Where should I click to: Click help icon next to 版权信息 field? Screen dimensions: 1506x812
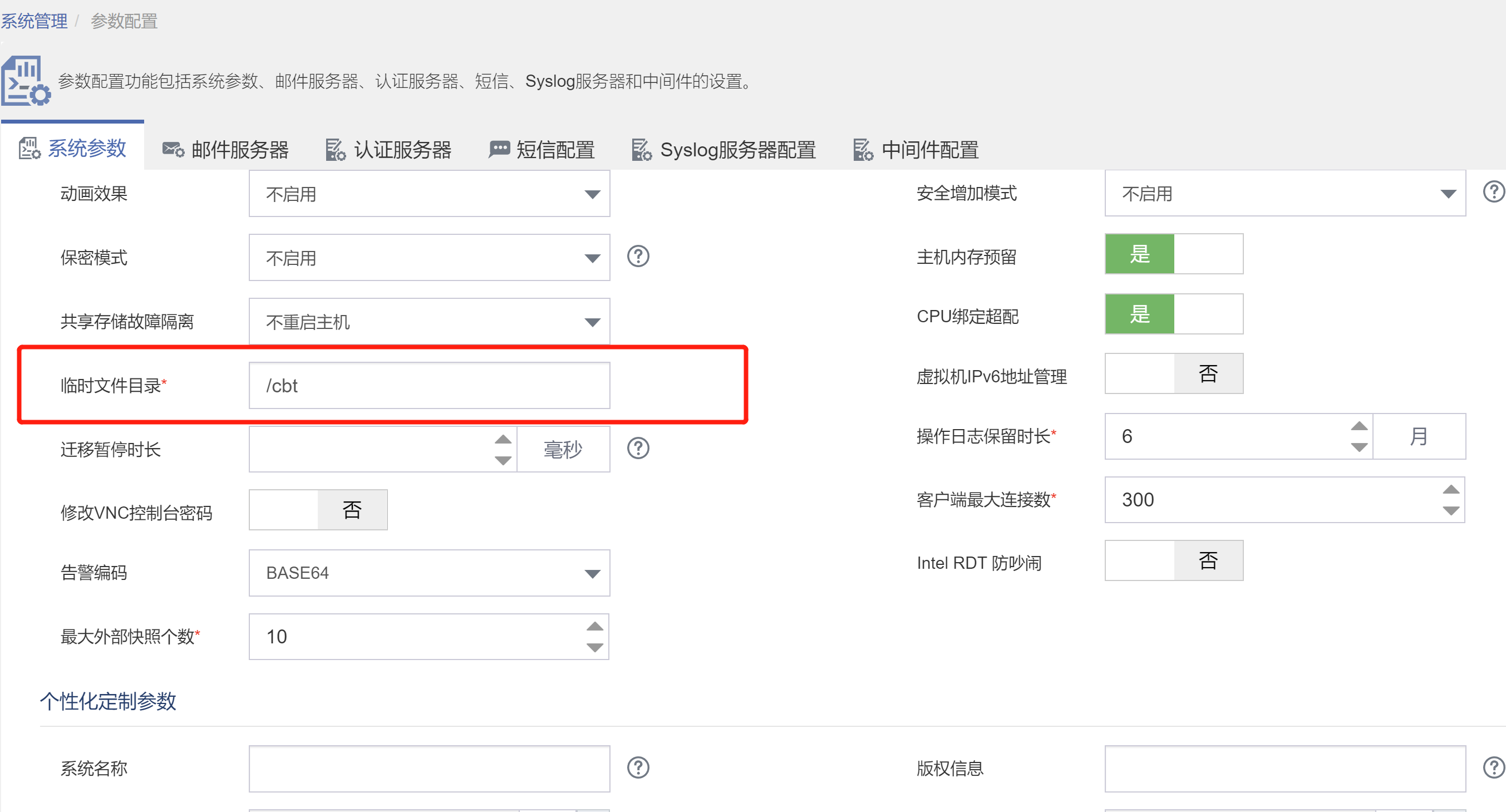tap(1493, 767)
